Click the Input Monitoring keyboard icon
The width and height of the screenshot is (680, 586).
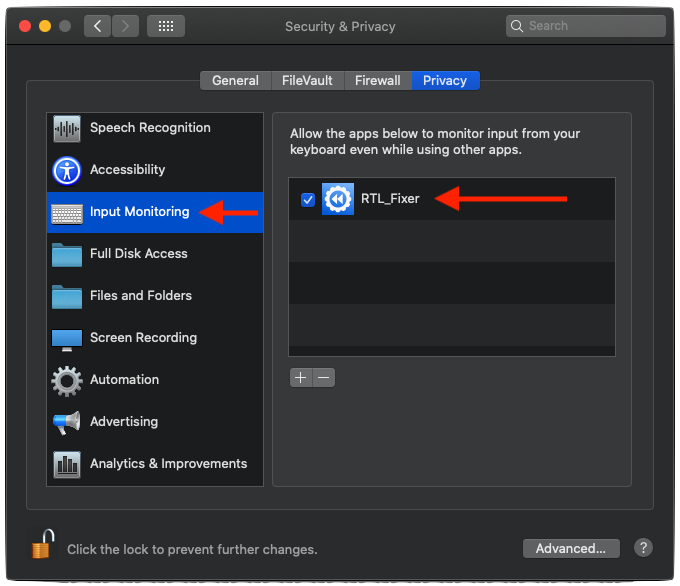click(x=67, y=214)
